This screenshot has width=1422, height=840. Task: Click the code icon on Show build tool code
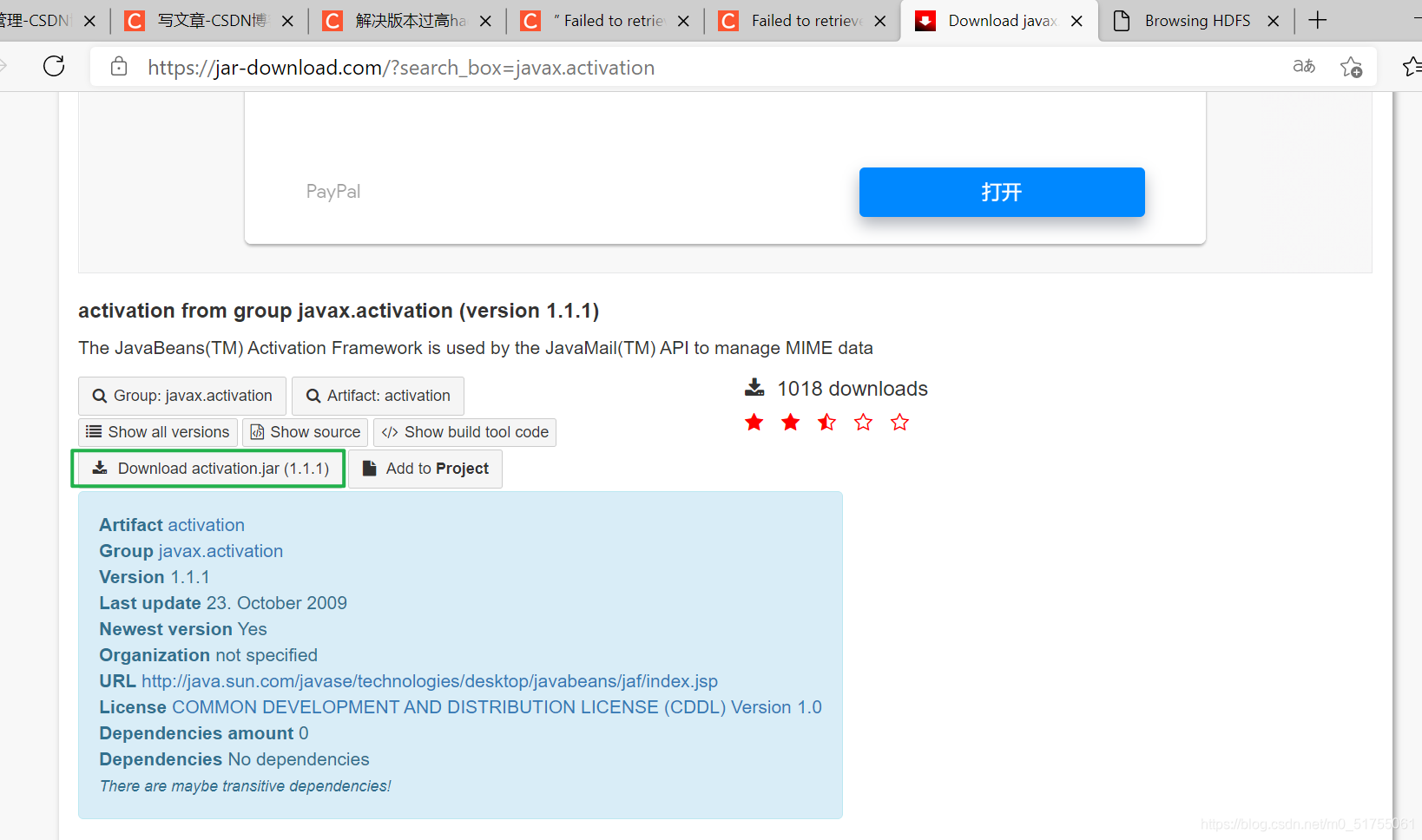tap(391, 431)
